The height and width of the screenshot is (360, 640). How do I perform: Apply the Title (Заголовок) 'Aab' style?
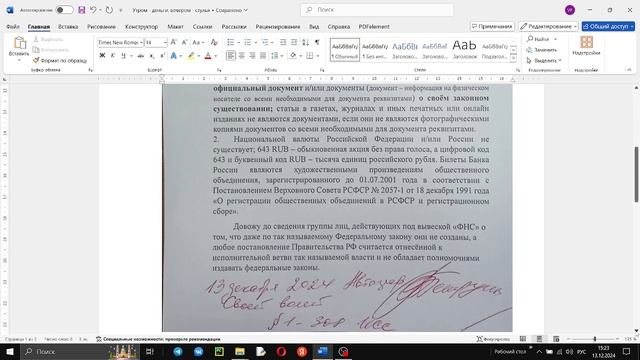(x=464, y=50)
